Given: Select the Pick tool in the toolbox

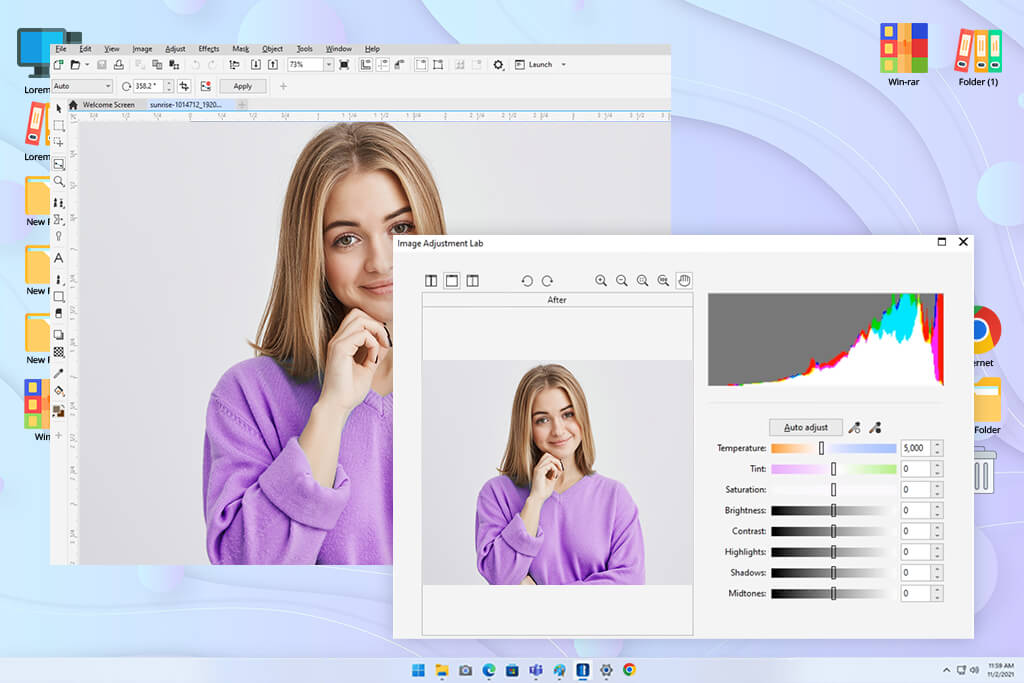Looking at the screenshot, I should coord(59,108).
